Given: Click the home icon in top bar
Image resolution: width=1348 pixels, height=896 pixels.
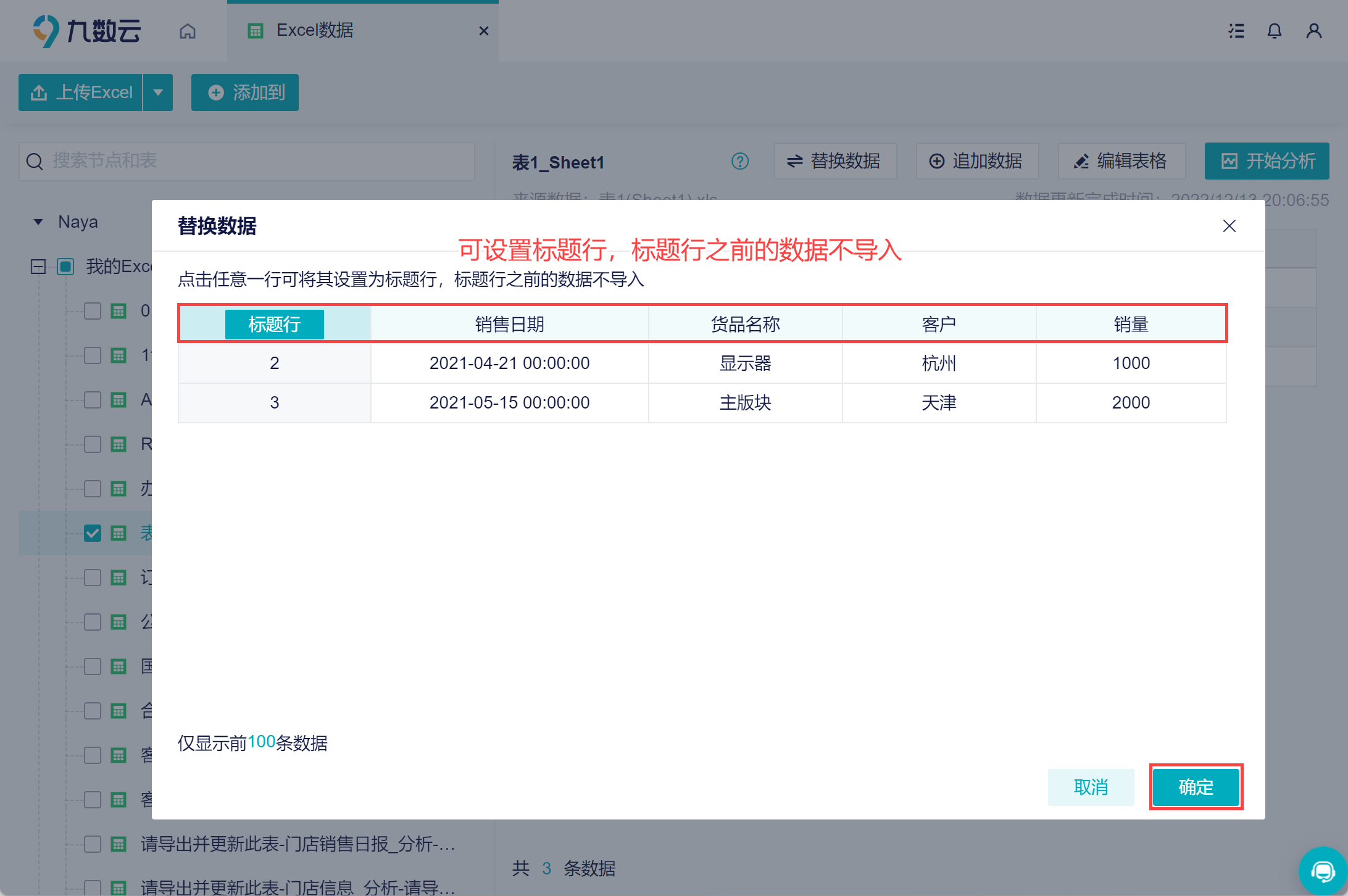Looking at the screenshot, I should 188,31.
